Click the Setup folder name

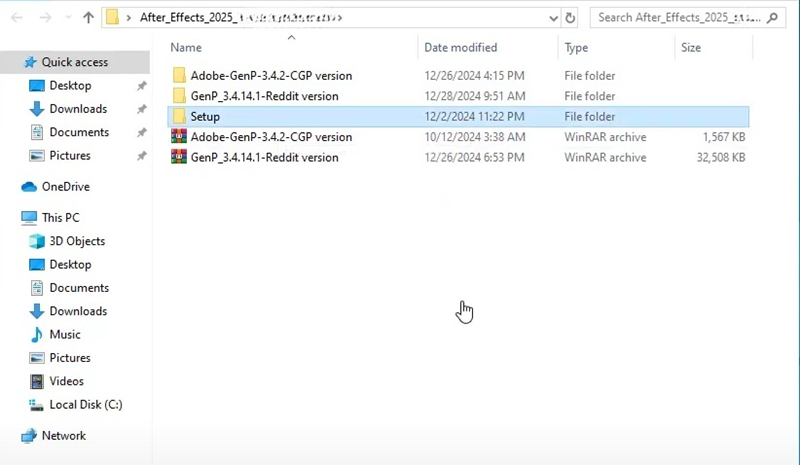(205, 116)
